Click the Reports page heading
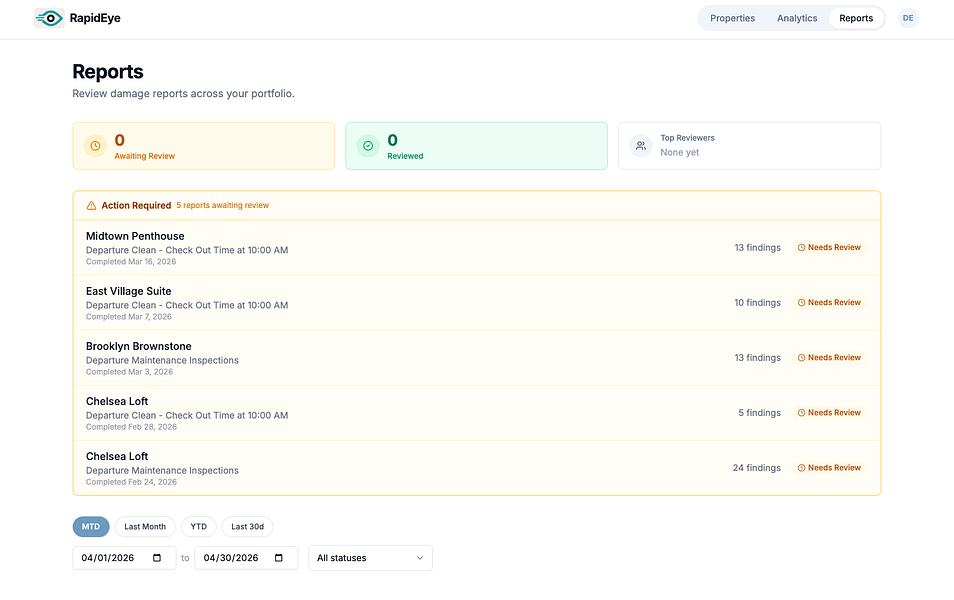Viewport: 954px width, 600px height. (x=108, y=72)
